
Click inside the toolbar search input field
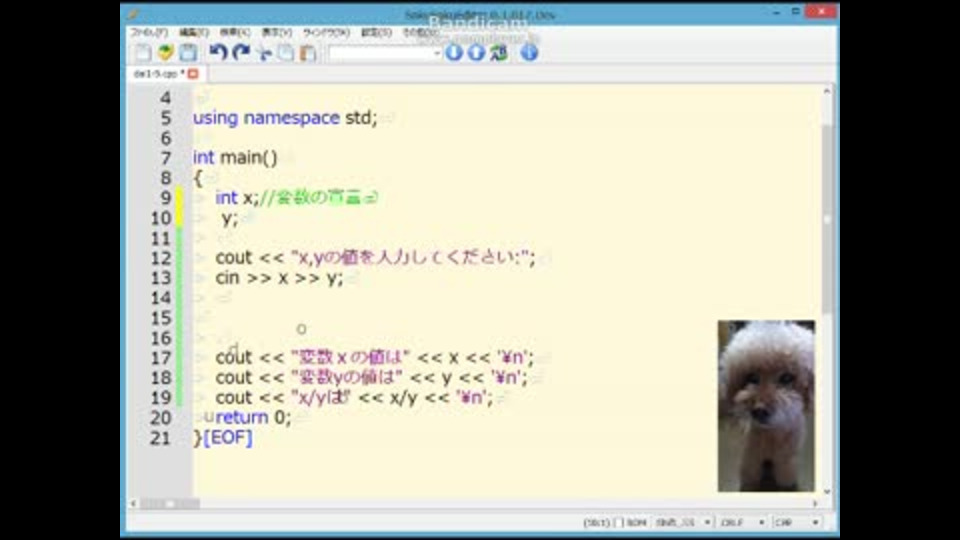click(x=380, y=53)
